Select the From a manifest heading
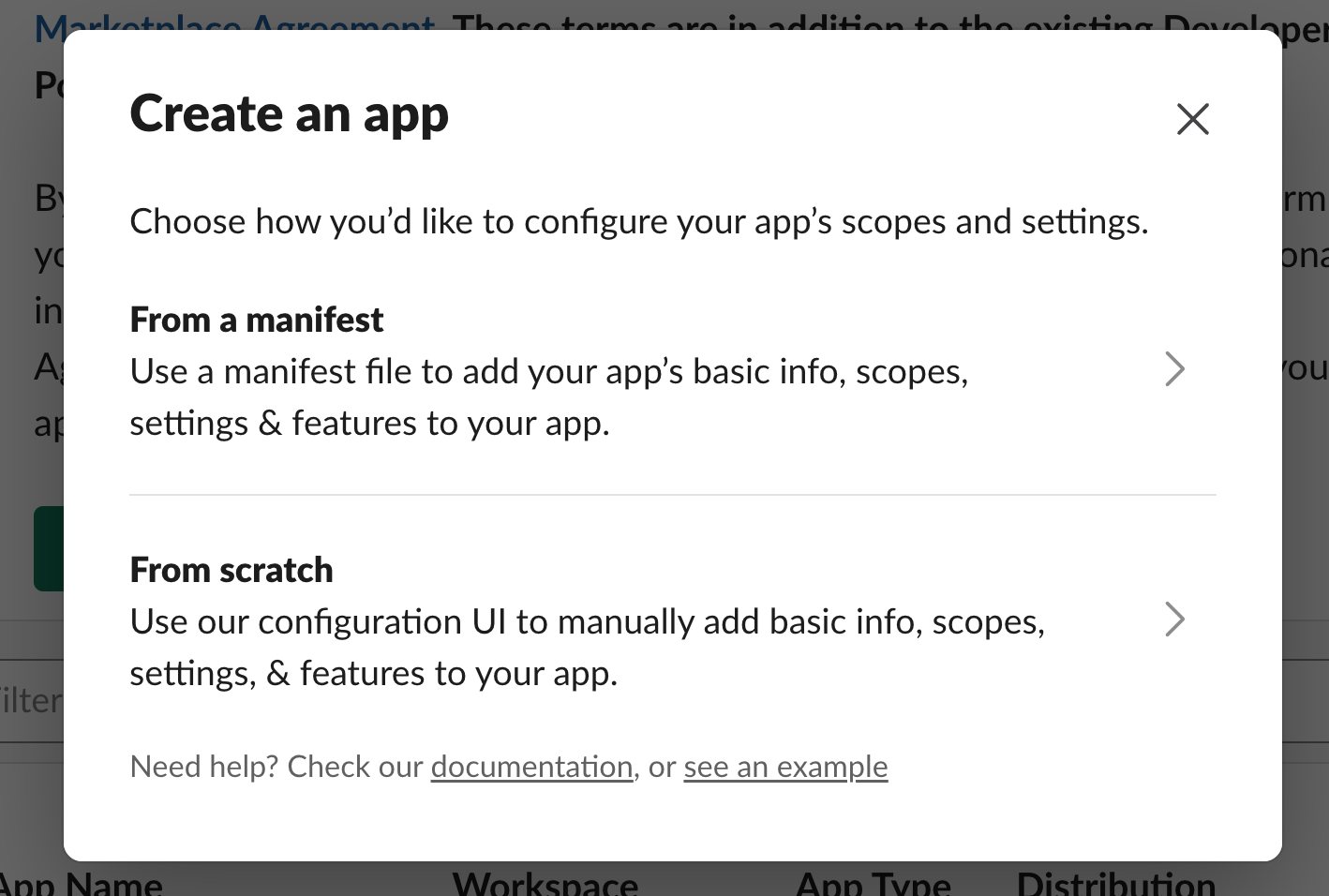Screen dimensions: 1329x896 point(257,321)
